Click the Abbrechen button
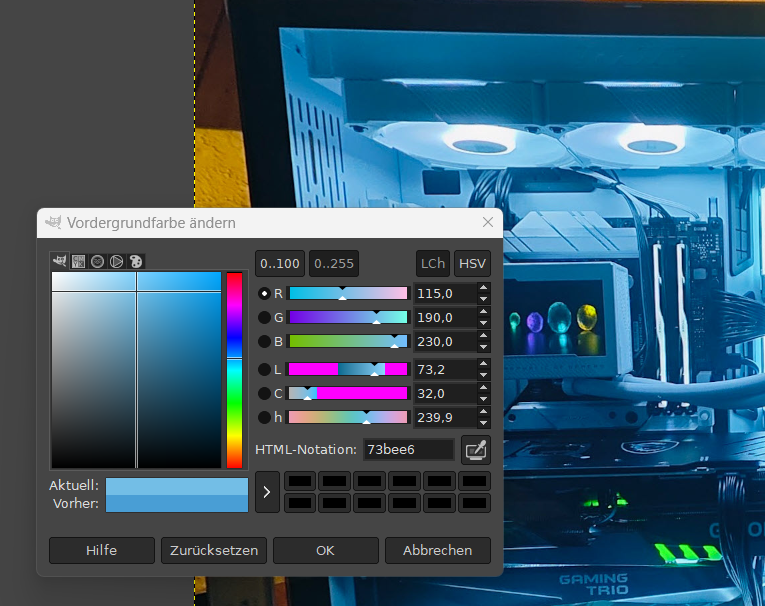The image size is (765, 606). click(x=438, y=550)
